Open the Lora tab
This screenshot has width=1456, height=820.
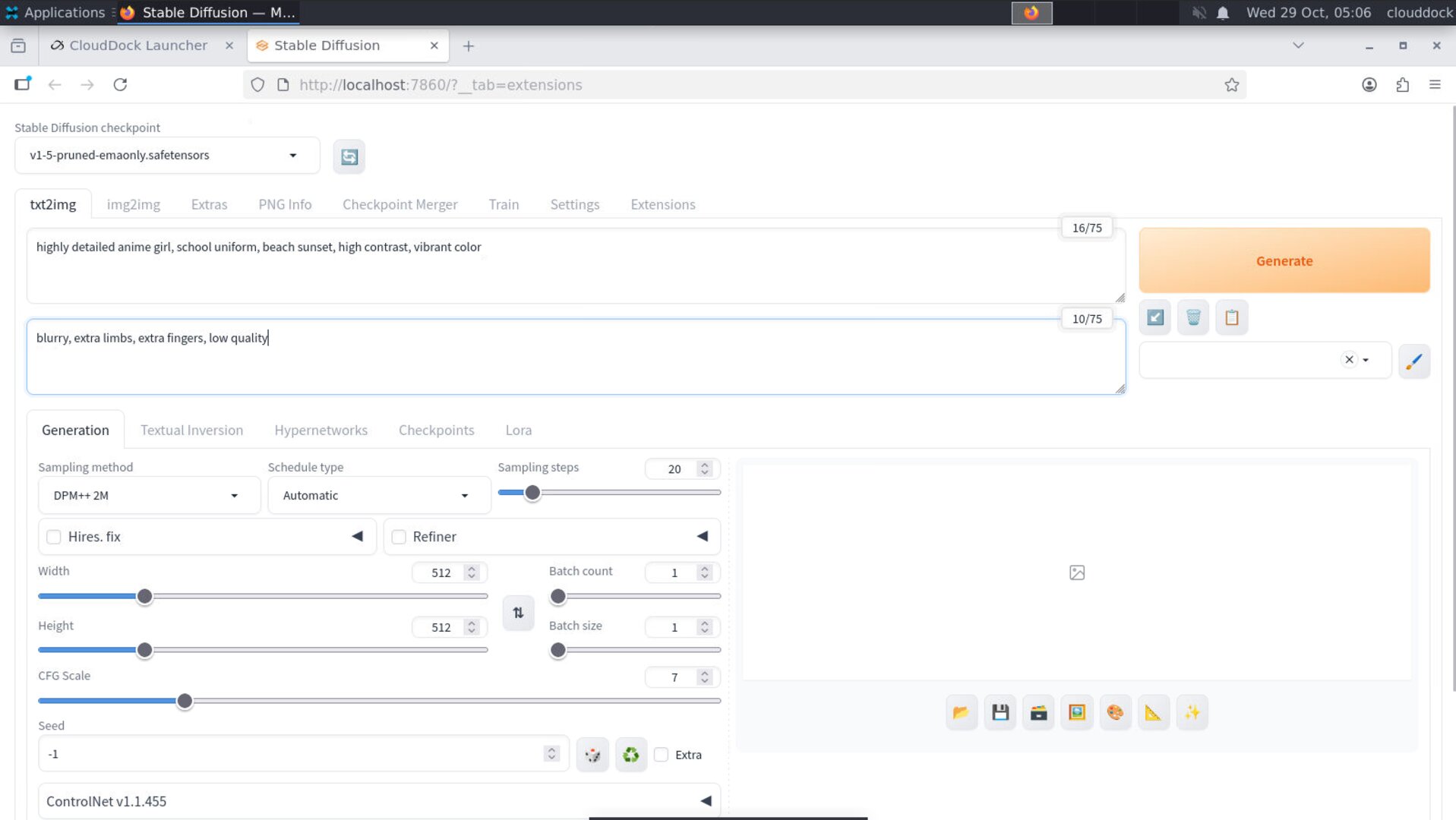tap(518, 430)
